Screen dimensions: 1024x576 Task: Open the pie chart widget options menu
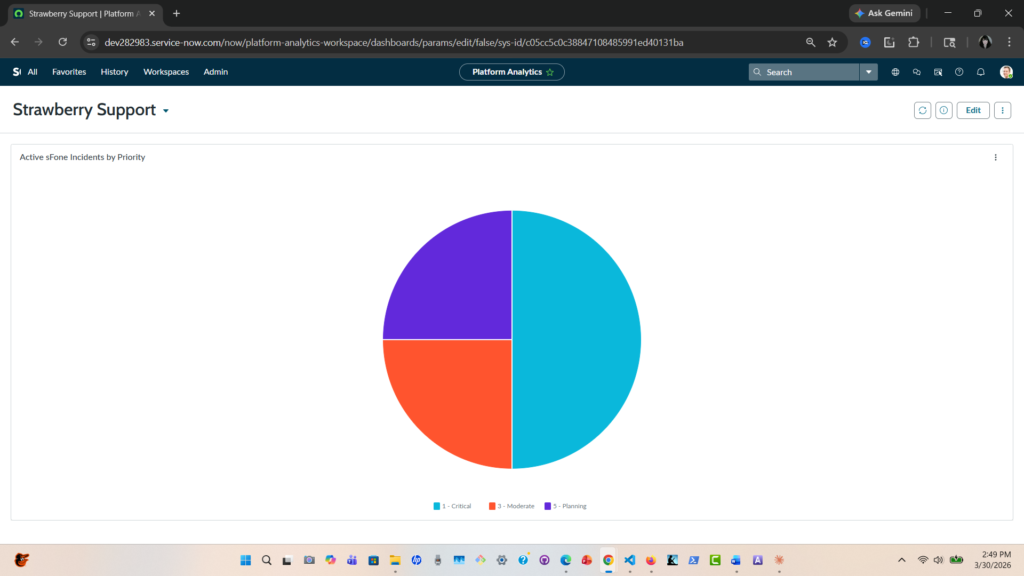pos(995,157)
